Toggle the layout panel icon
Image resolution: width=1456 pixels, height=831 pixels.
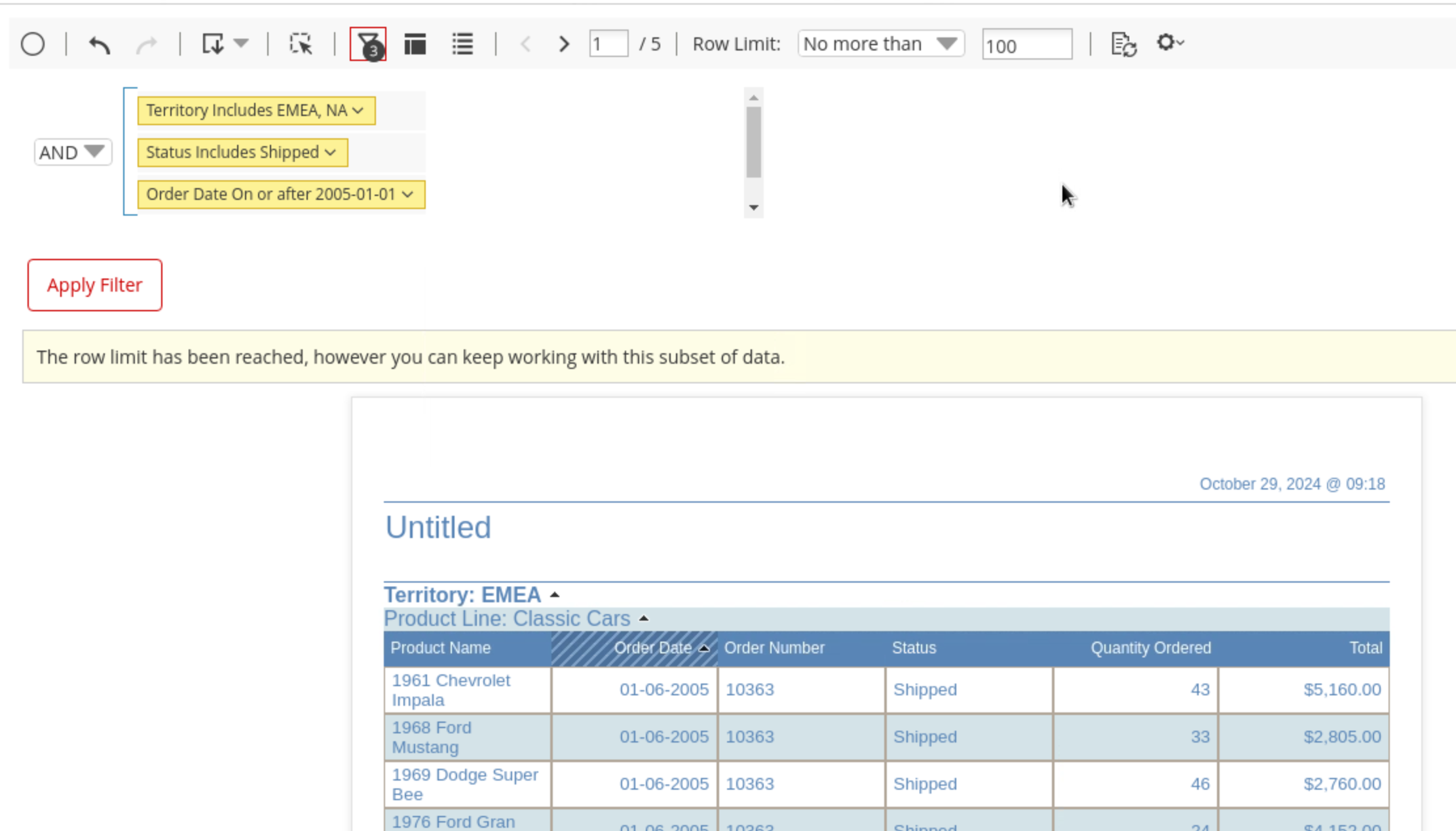415,44
